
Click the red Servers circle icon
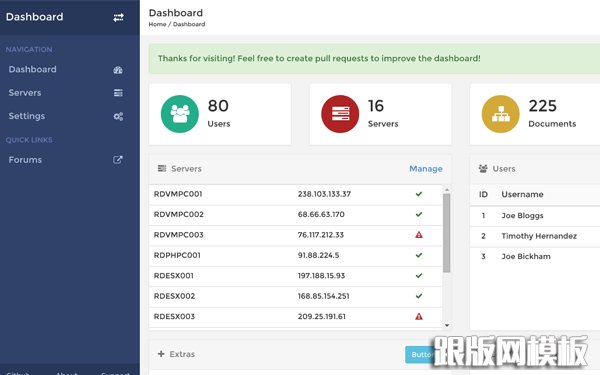[340, 114]
